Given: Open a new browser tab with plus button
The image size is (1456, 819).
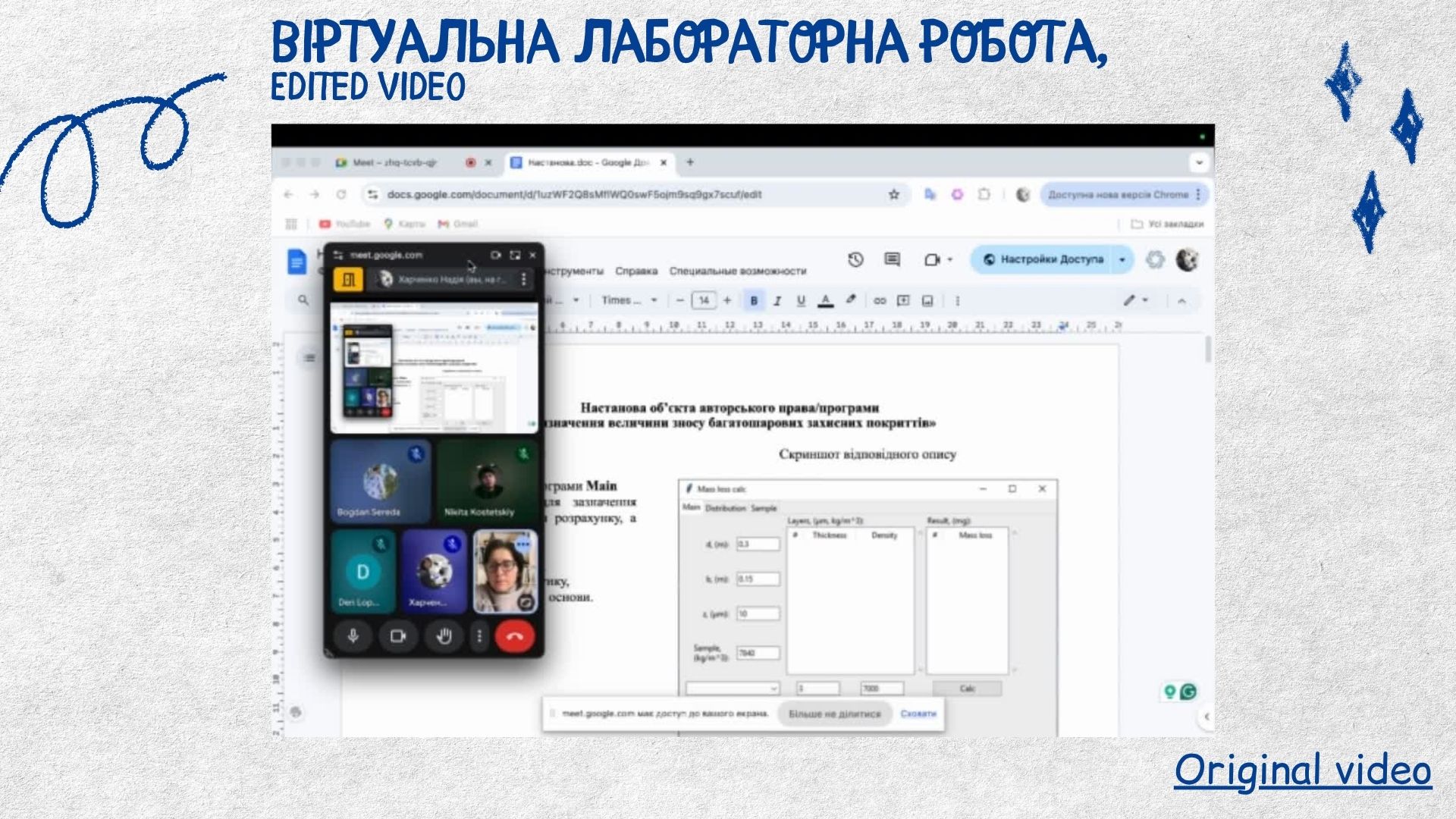Looking at the screenshot, I should tap(690, 162).
